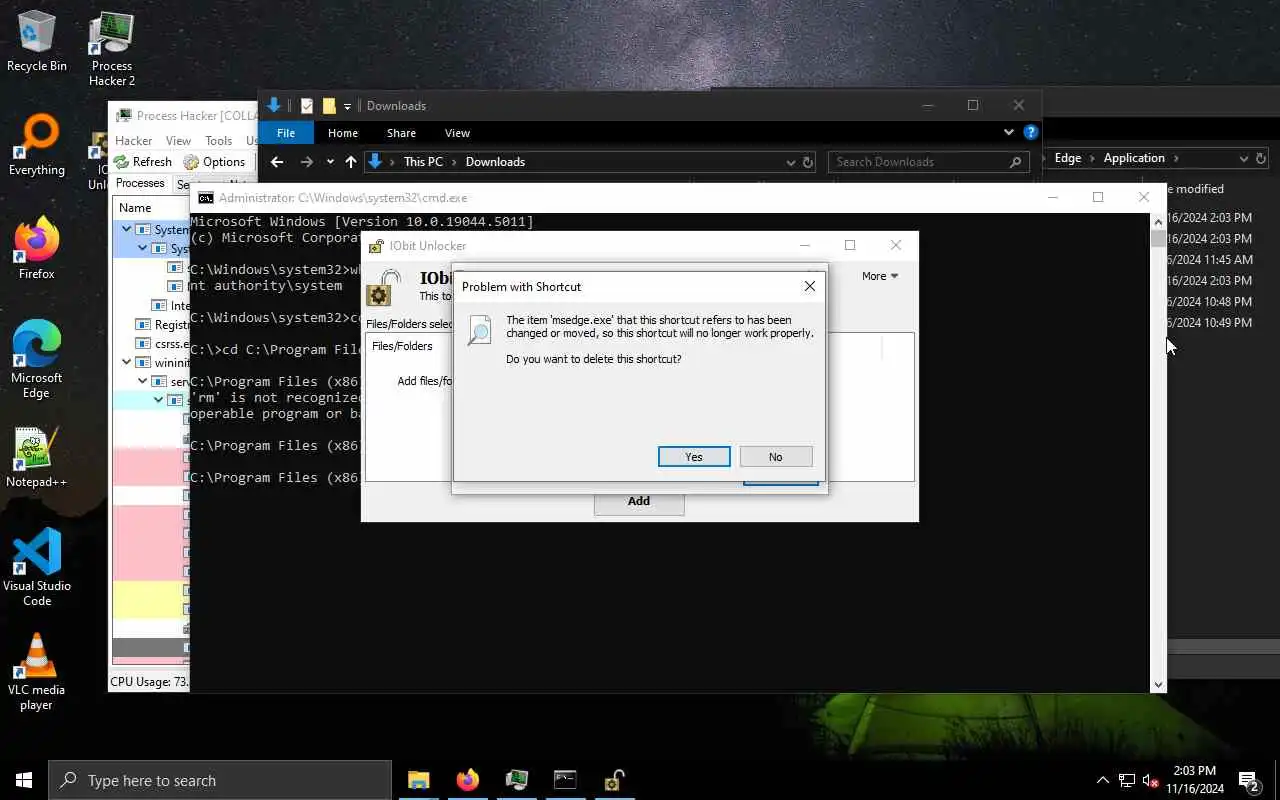Switch to IObit Unlocker on the taskbar
The height and width of the screenshot is (800, 1280).
[x=614, y=780]
